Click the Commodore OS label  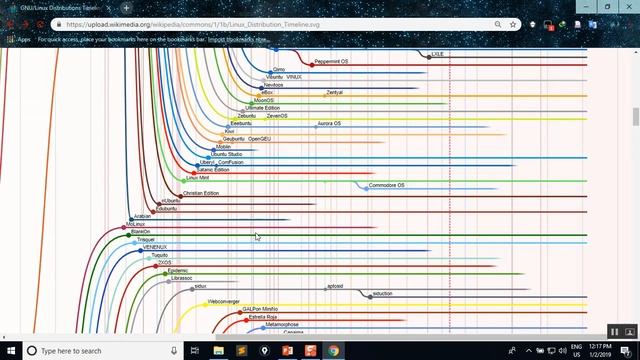(x=387, y=185)
